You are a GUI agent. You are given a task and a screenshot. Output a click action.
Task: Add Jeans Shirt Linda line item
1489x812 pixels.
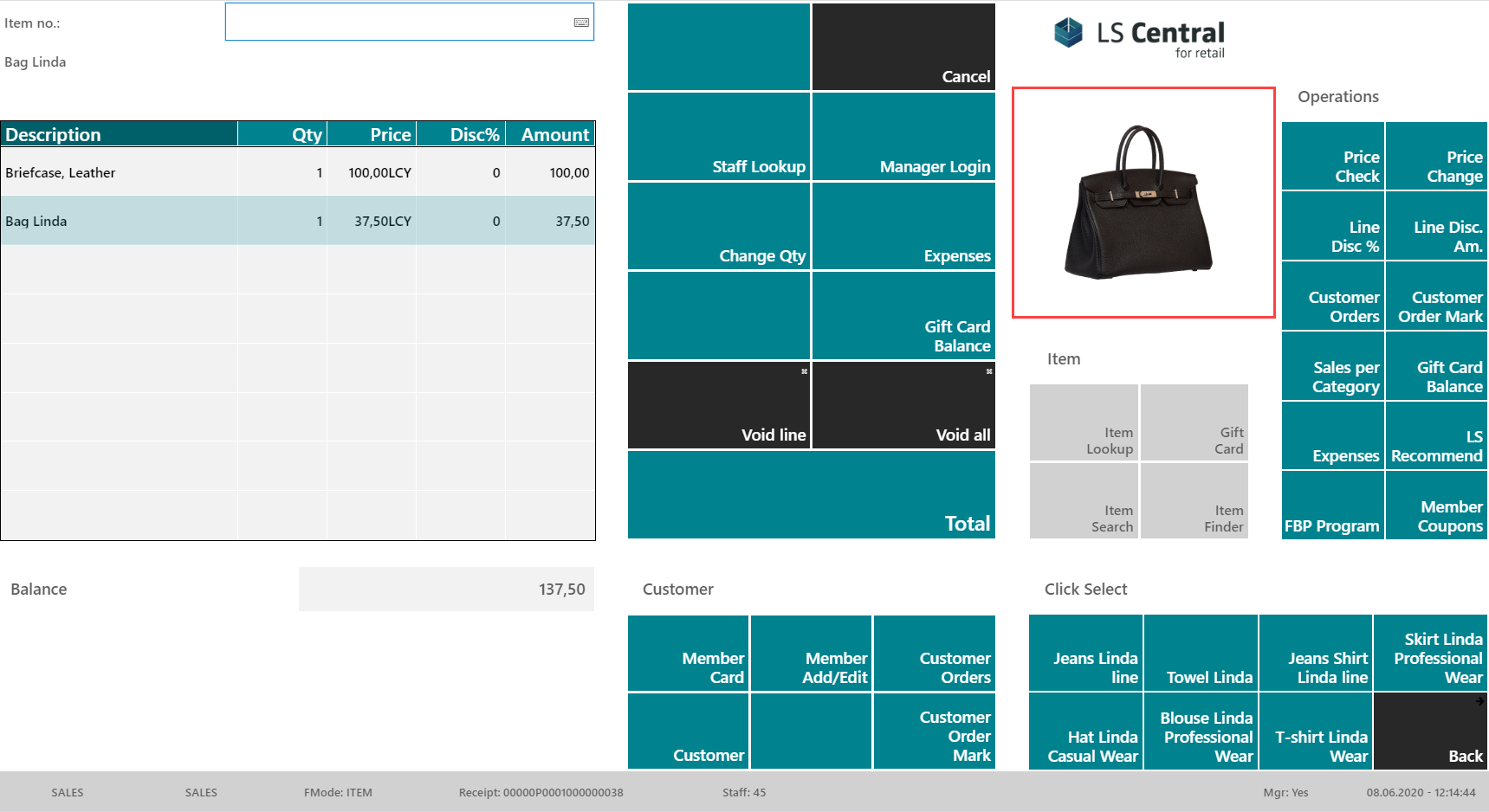(1316, 653)
